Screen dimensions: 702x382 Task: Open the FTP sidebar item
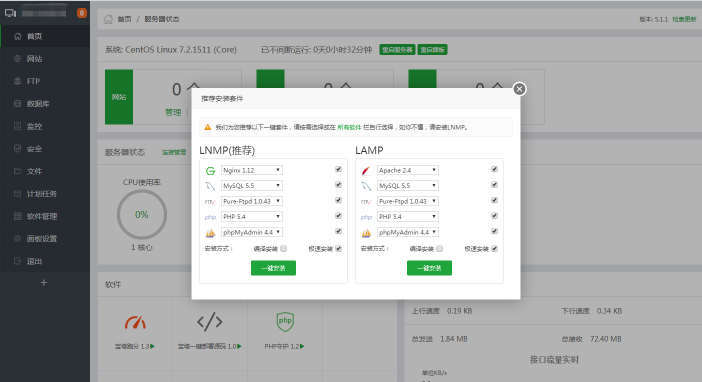point(45,81)
